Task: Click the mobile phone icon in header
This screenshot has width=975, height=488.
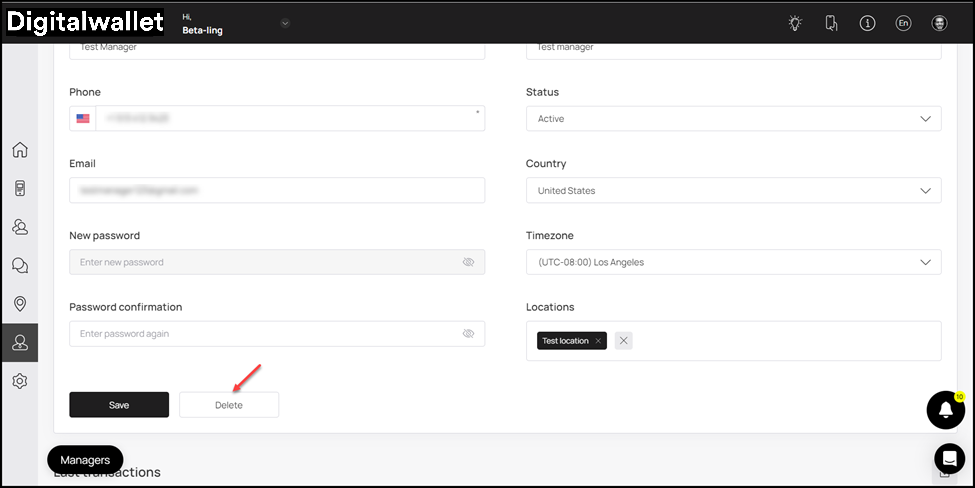Action: pos(831,23)
